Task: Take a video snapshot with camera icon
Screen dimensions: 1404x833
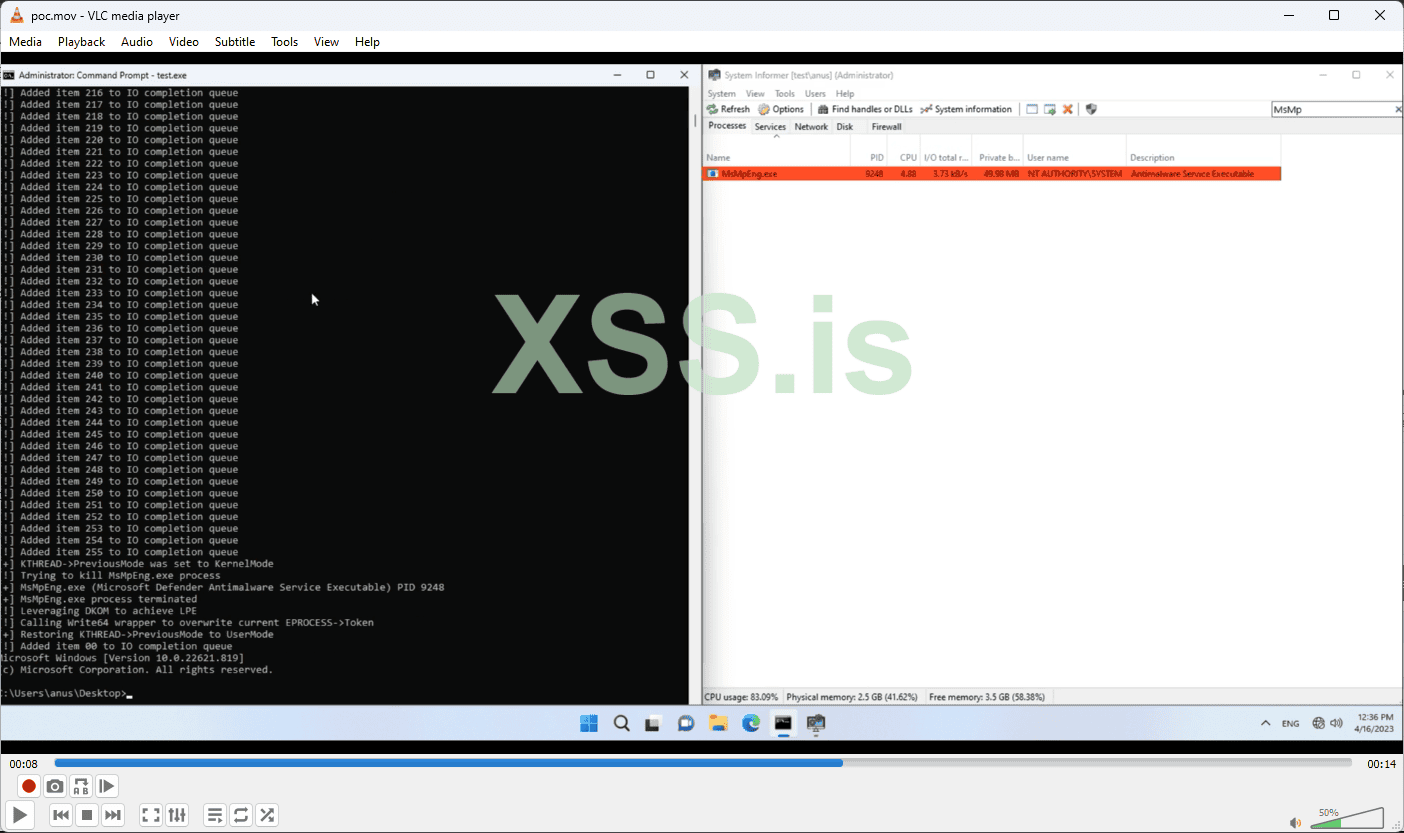Action: click(x=55, y=786)
